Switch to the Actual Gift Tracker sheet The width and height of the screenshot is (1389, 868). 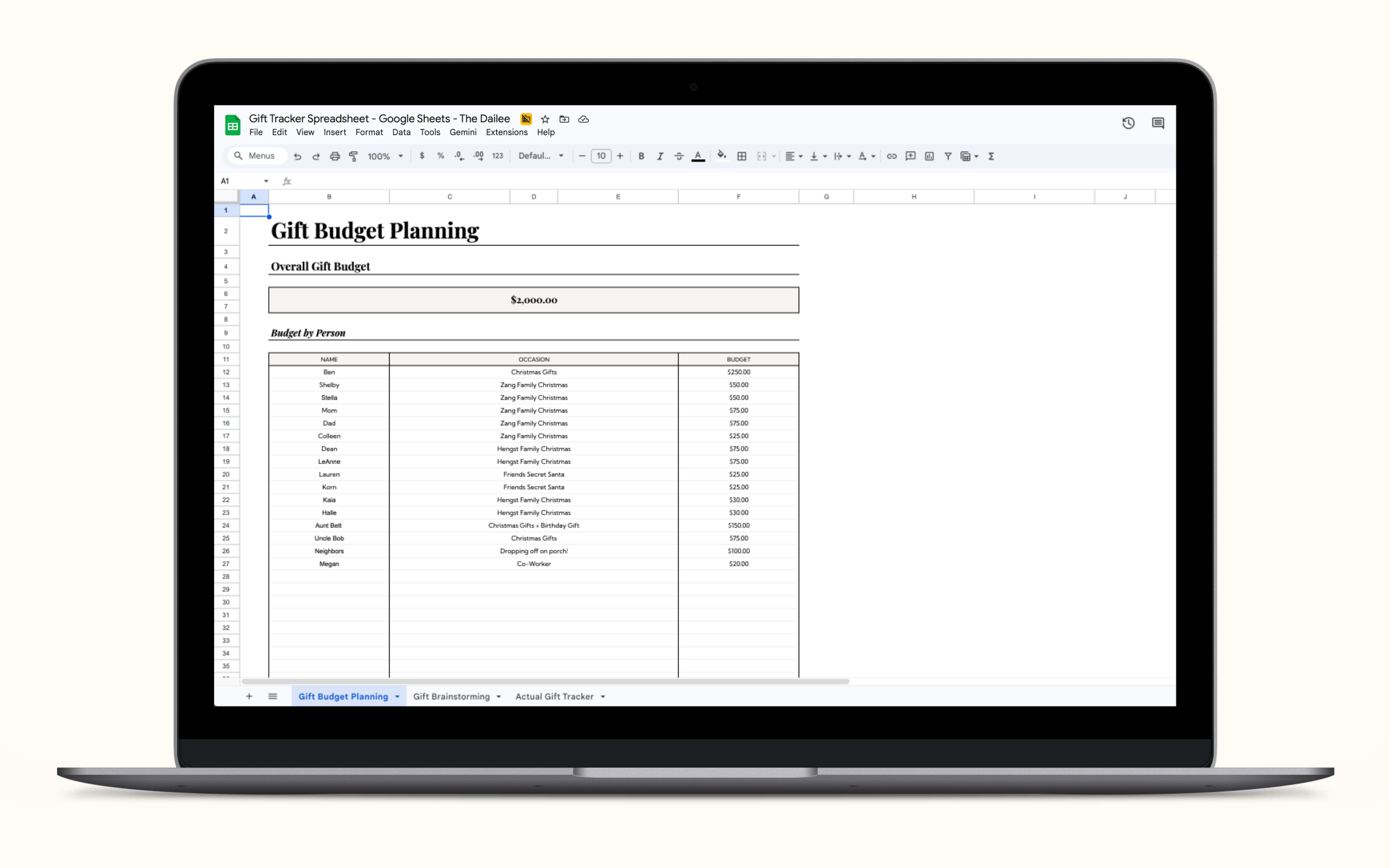[x=554, y=696]
